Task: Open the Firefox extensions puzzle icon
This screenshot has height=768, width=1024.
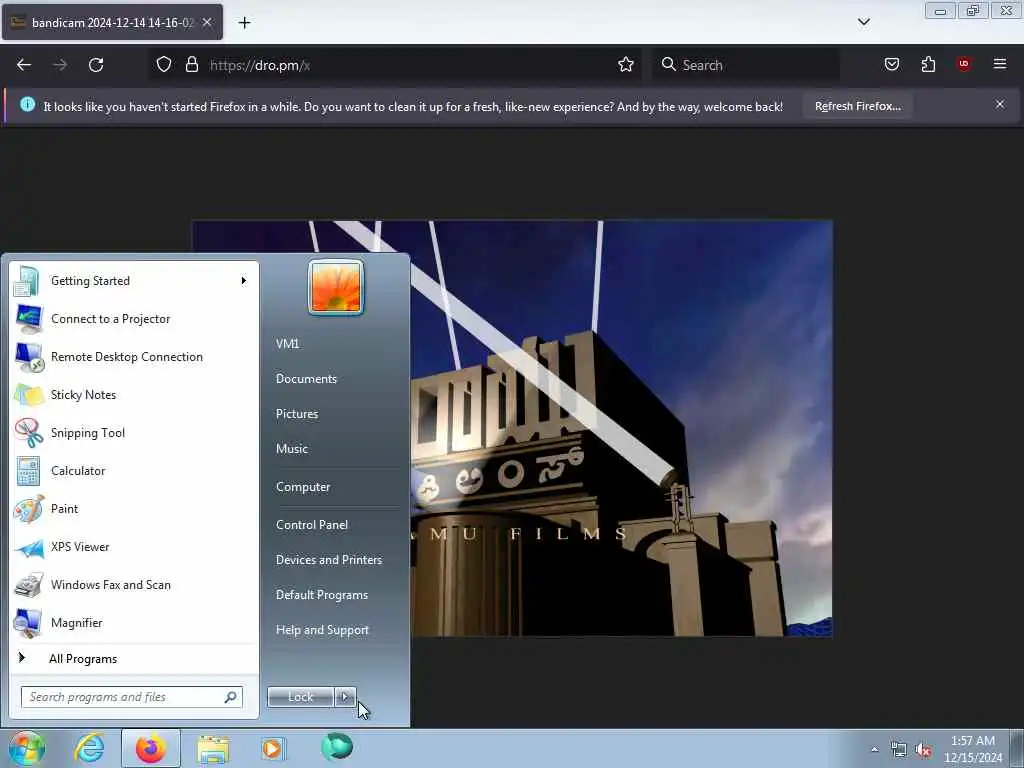Action: [x=928, y=64]
